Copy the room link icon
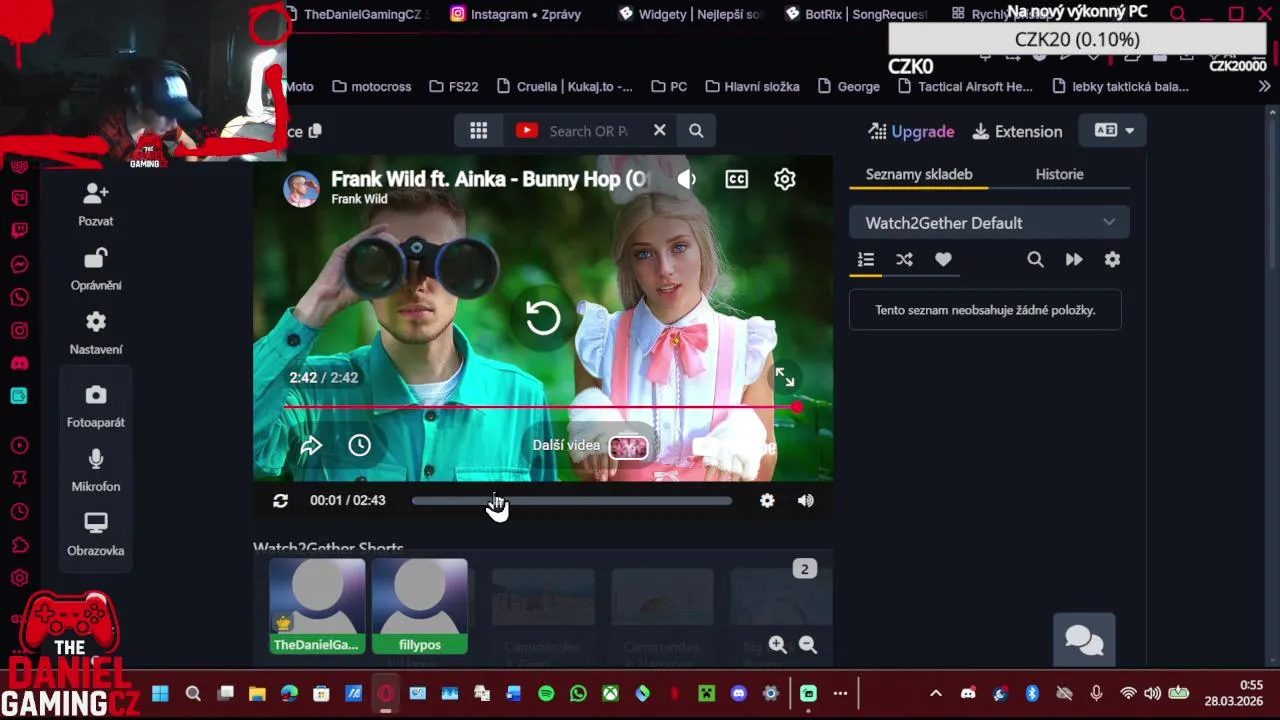Image resolution: width=1280 pixels, height=720 pixels. click(315, 131)
